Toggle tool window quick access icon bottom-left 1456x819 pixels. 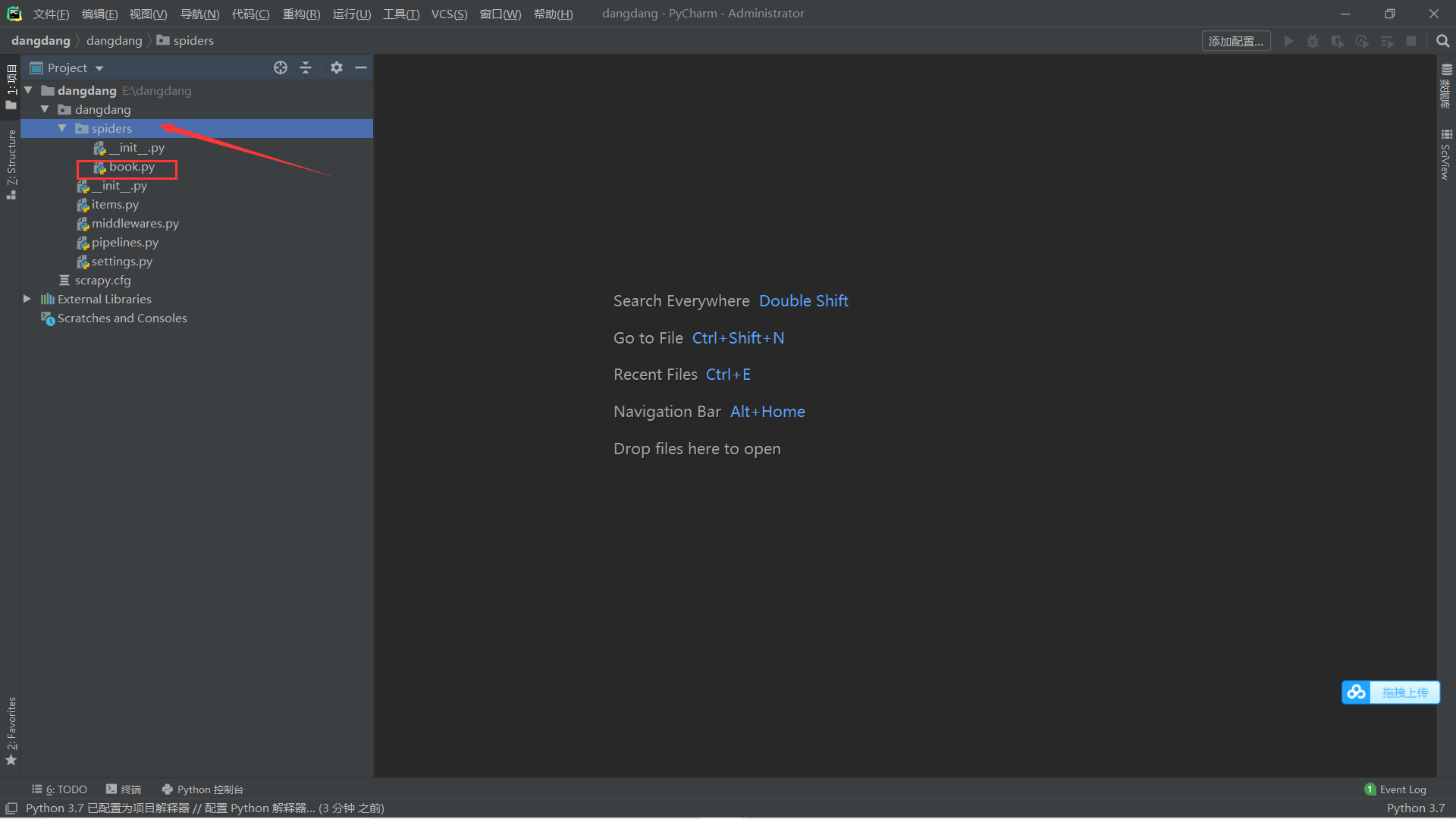(11, 808)
